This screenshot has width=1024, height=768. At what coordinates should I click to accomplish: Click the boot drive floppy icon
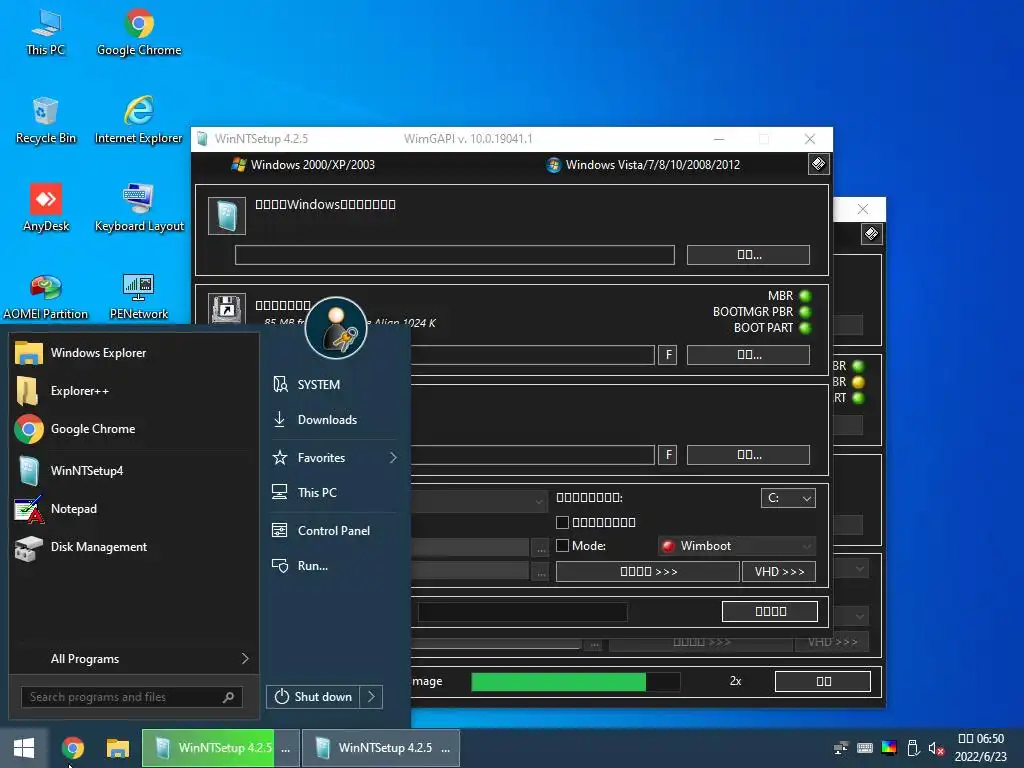227,308
